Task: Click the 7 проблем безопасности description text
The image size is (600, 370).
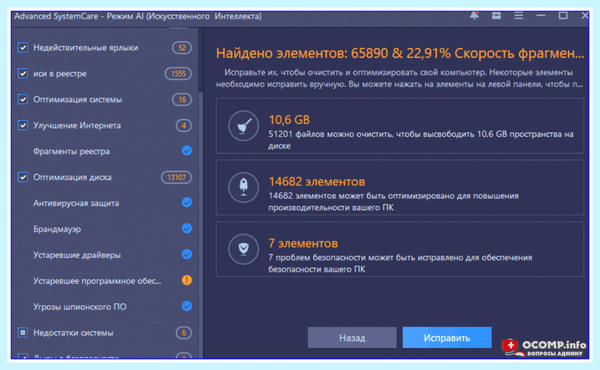Action: 400,263
